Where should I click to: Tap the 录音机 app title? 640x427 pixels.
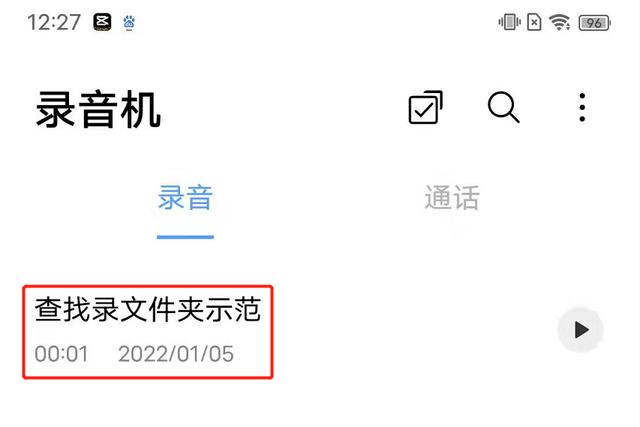click(x=98, y=110)
